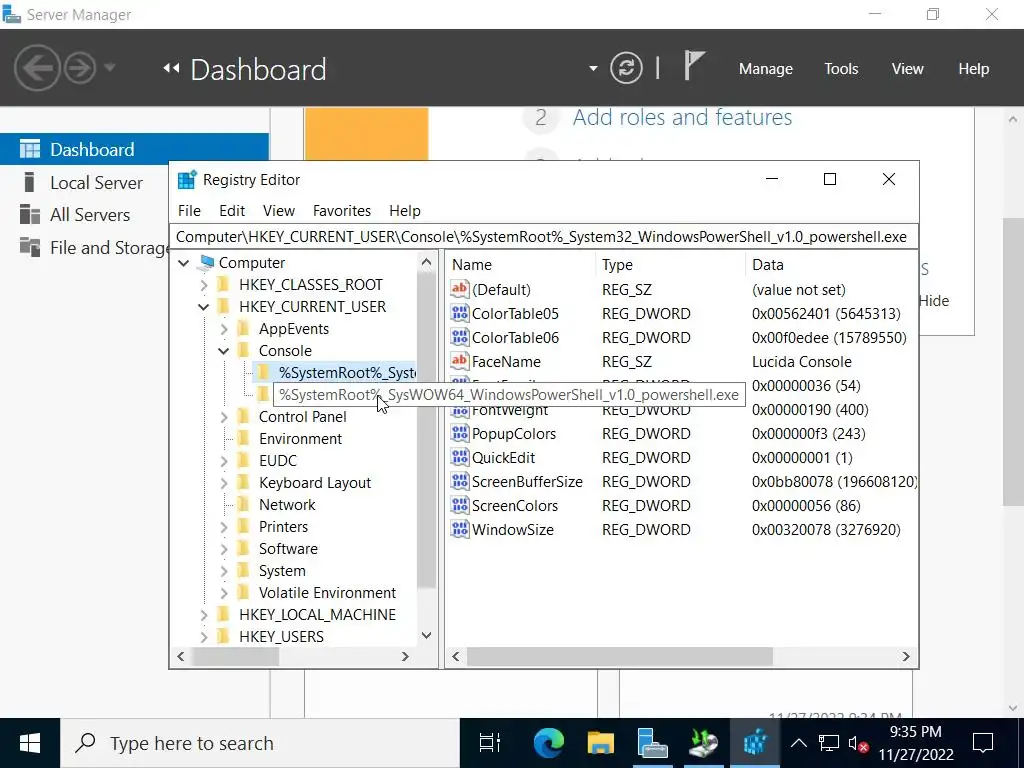Open the Action Center notification icon

[x=982, y=743]
